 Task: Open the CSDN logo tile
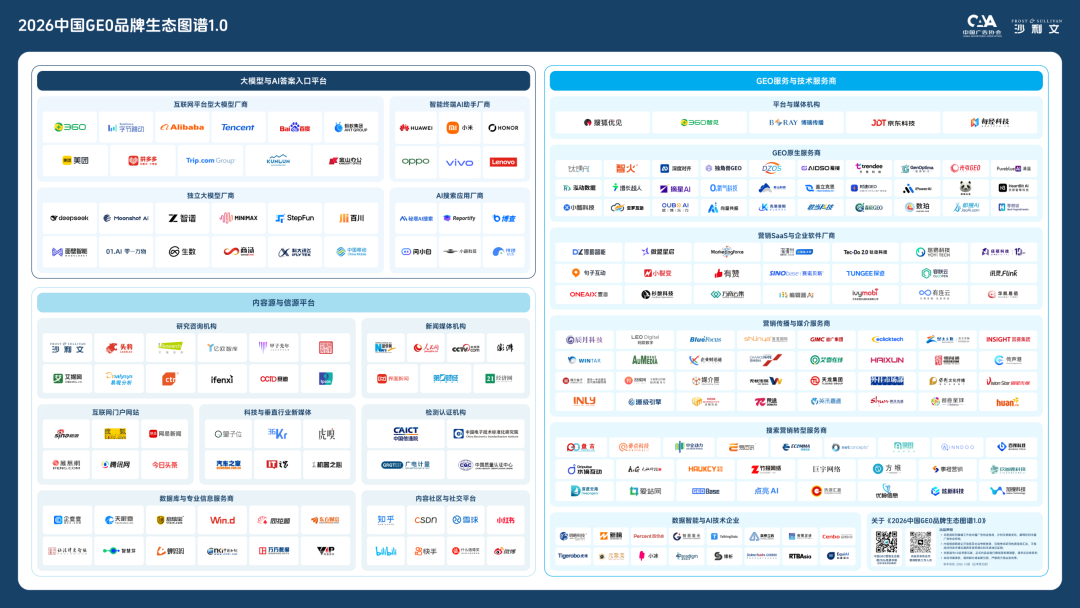point(426,520)
